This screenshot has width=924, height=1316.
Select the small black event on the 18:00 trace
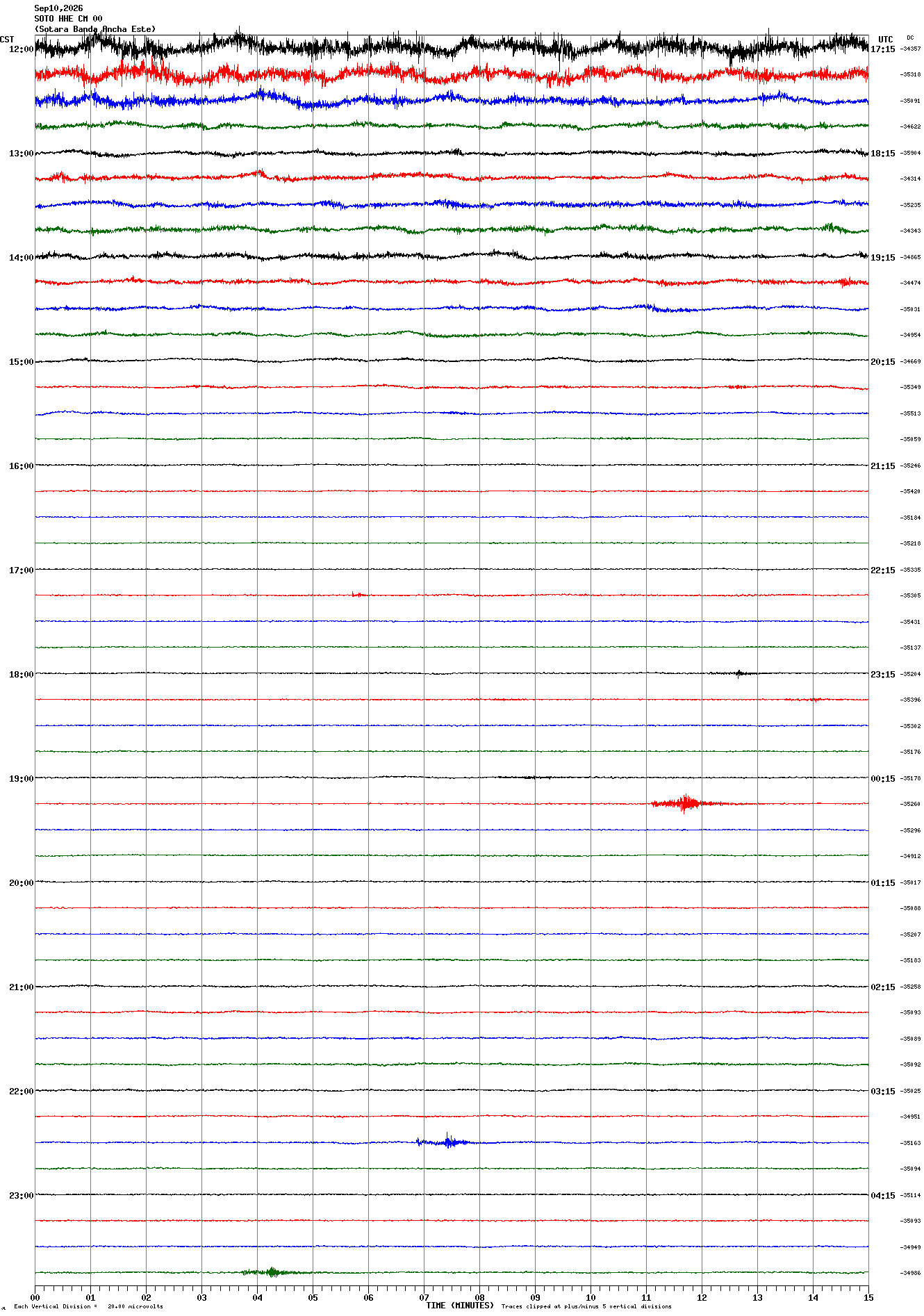[740, 673]
